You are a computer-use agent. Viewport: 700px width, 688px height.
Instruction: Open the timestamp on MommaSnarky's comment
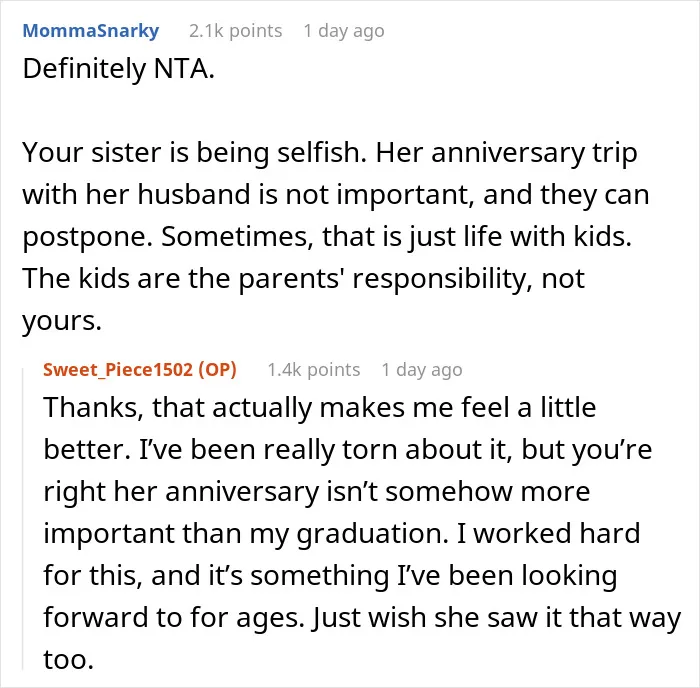tap(344, 31)
